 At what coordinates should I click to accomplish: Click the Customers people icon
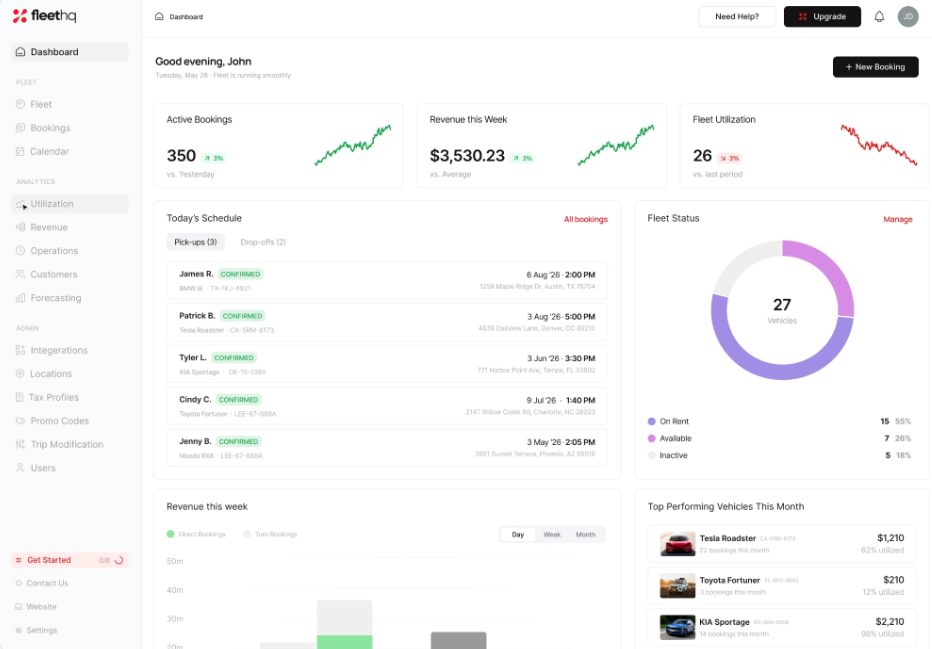click(x=20, y=274)
